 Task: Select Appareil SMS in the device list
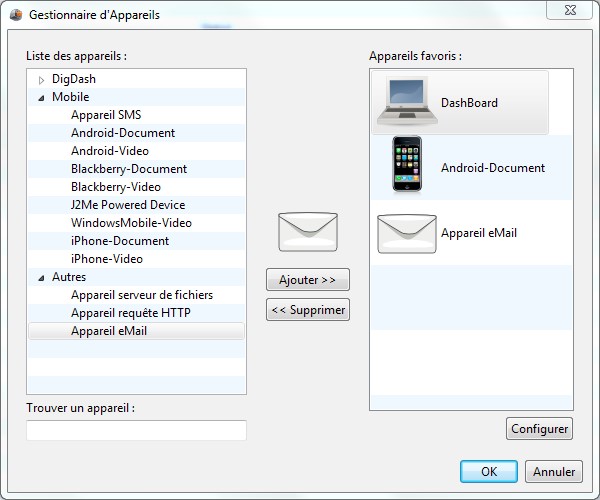tap(105, 115)
